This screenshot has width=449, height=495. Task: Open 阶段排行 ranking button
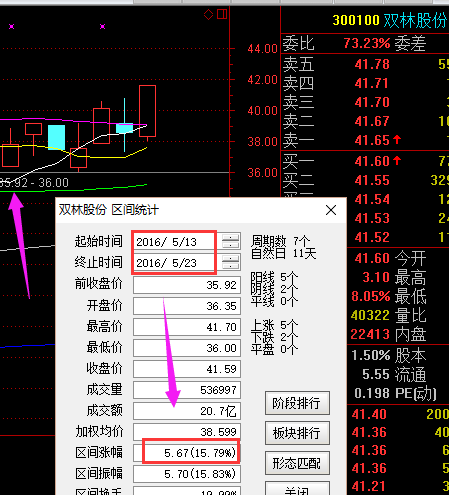point(297,403)
